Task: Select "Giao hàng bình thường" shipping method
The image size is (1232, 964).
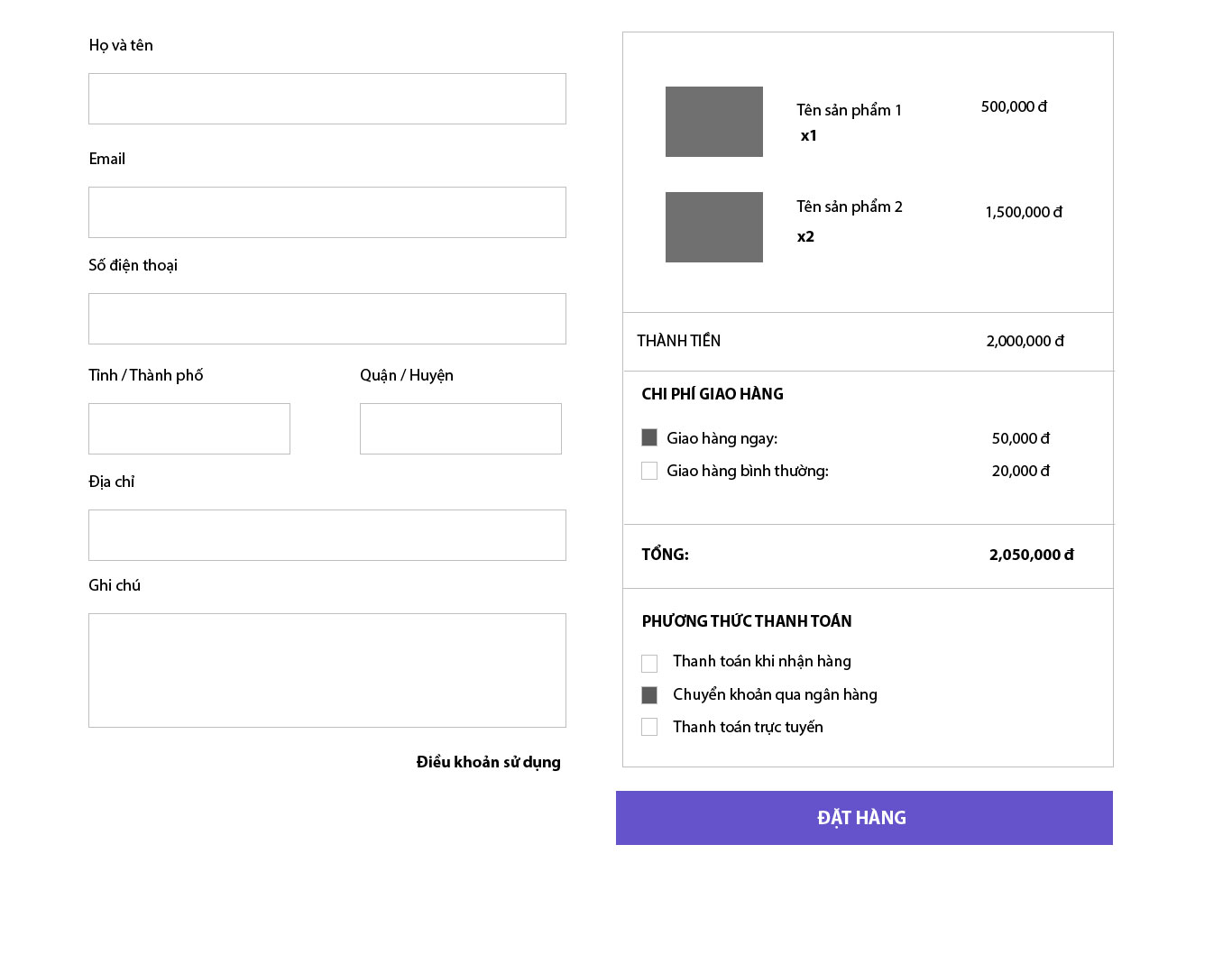Action: click(x=649, y=470)
